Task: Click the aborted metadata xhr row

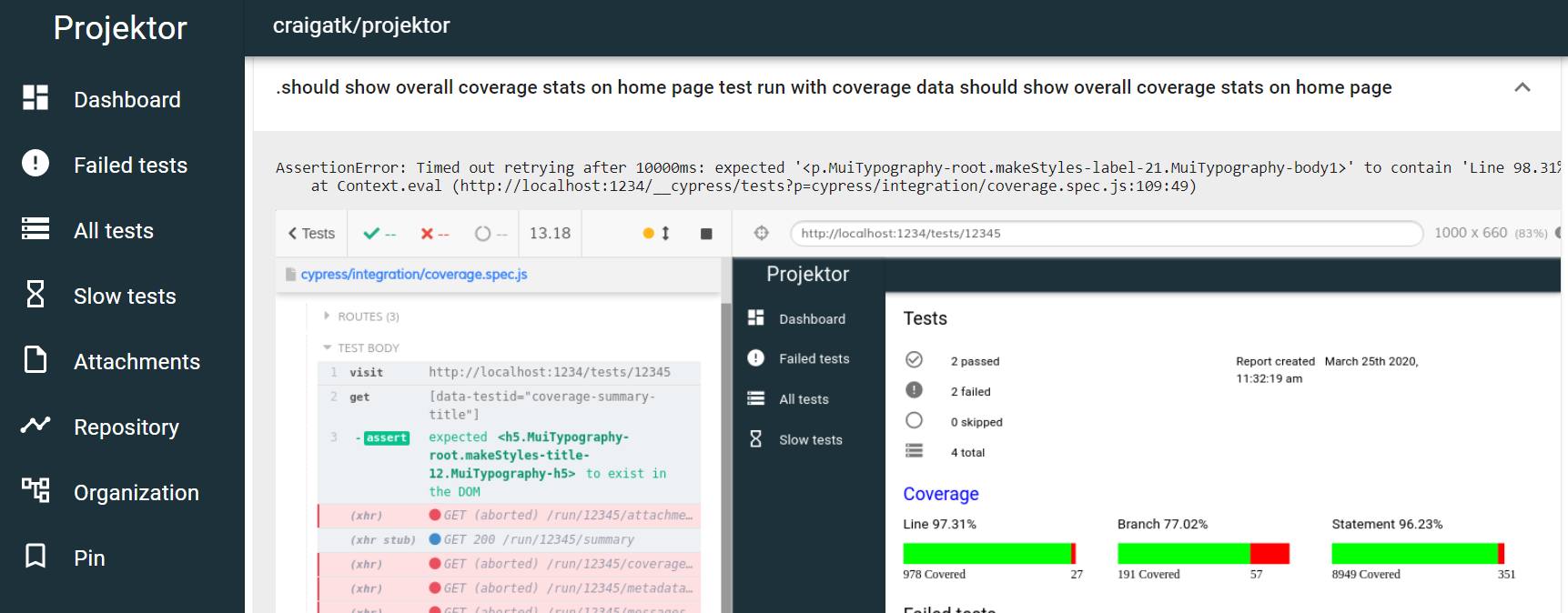Action: [509, 589]
